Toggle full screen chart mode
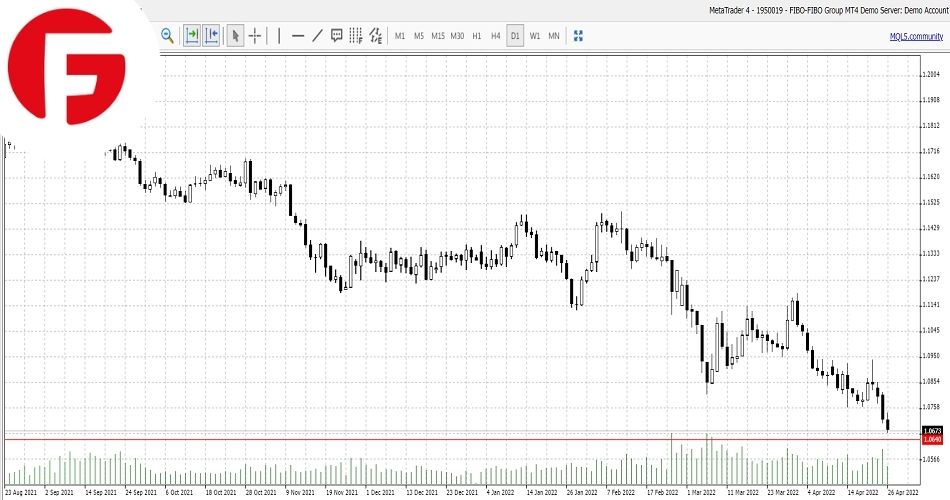950x500 pixels. click(578, 36)
